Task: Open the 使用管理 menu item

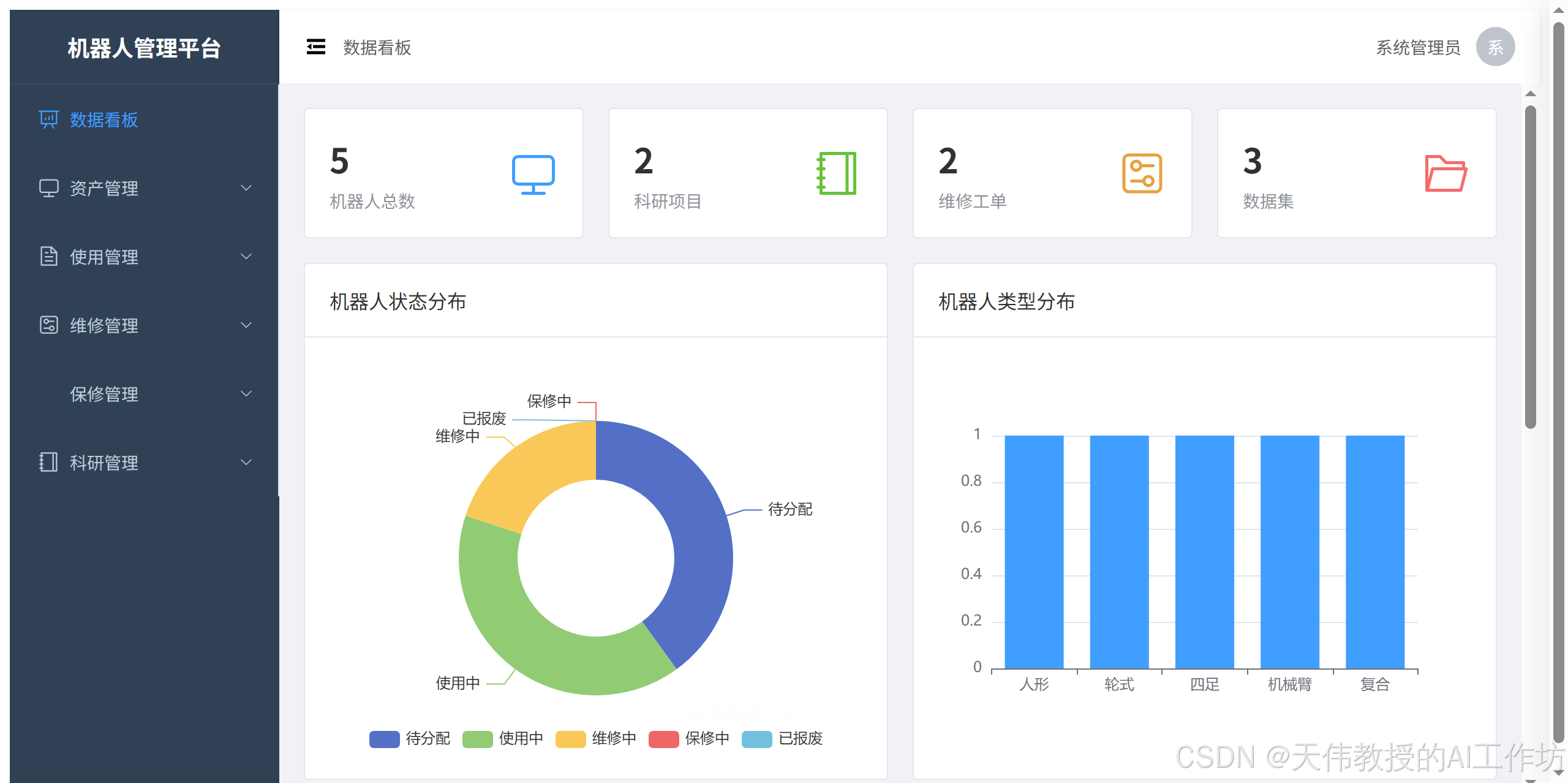Action: 145,257
